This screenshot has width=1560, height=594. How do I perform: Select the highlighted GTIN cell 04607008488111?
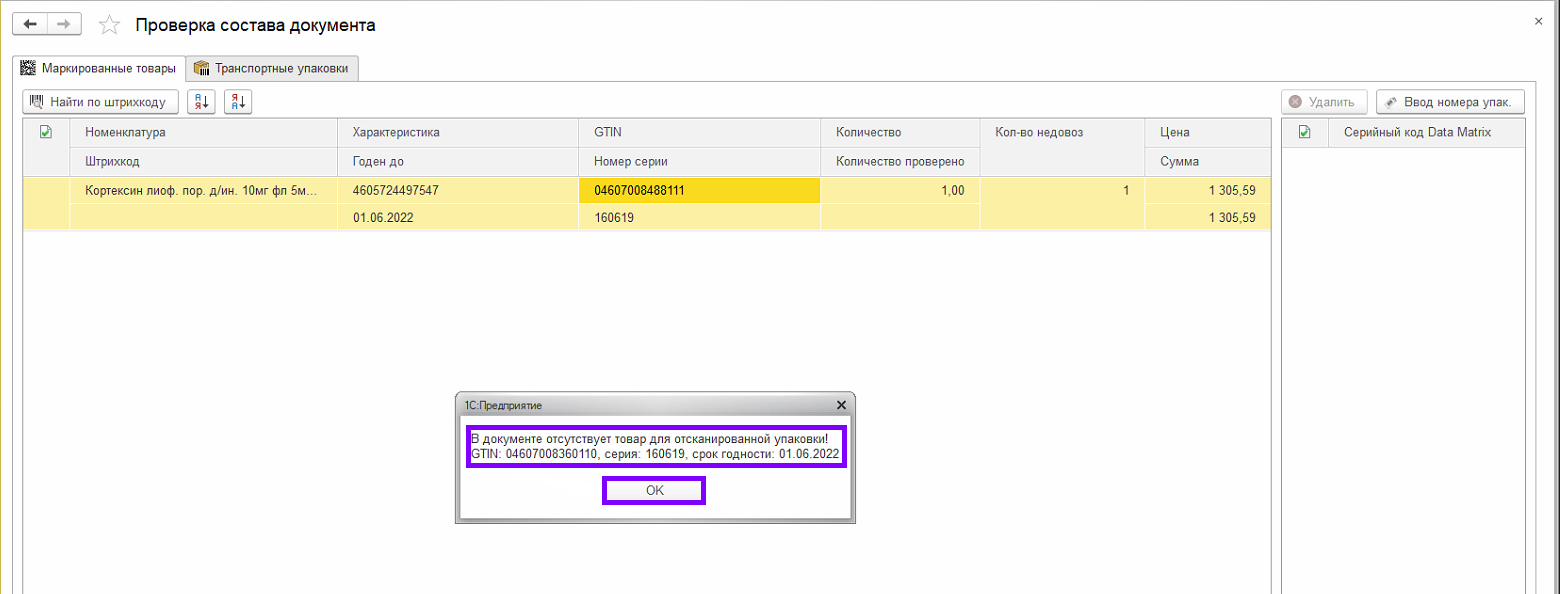(x=698, y=190)
